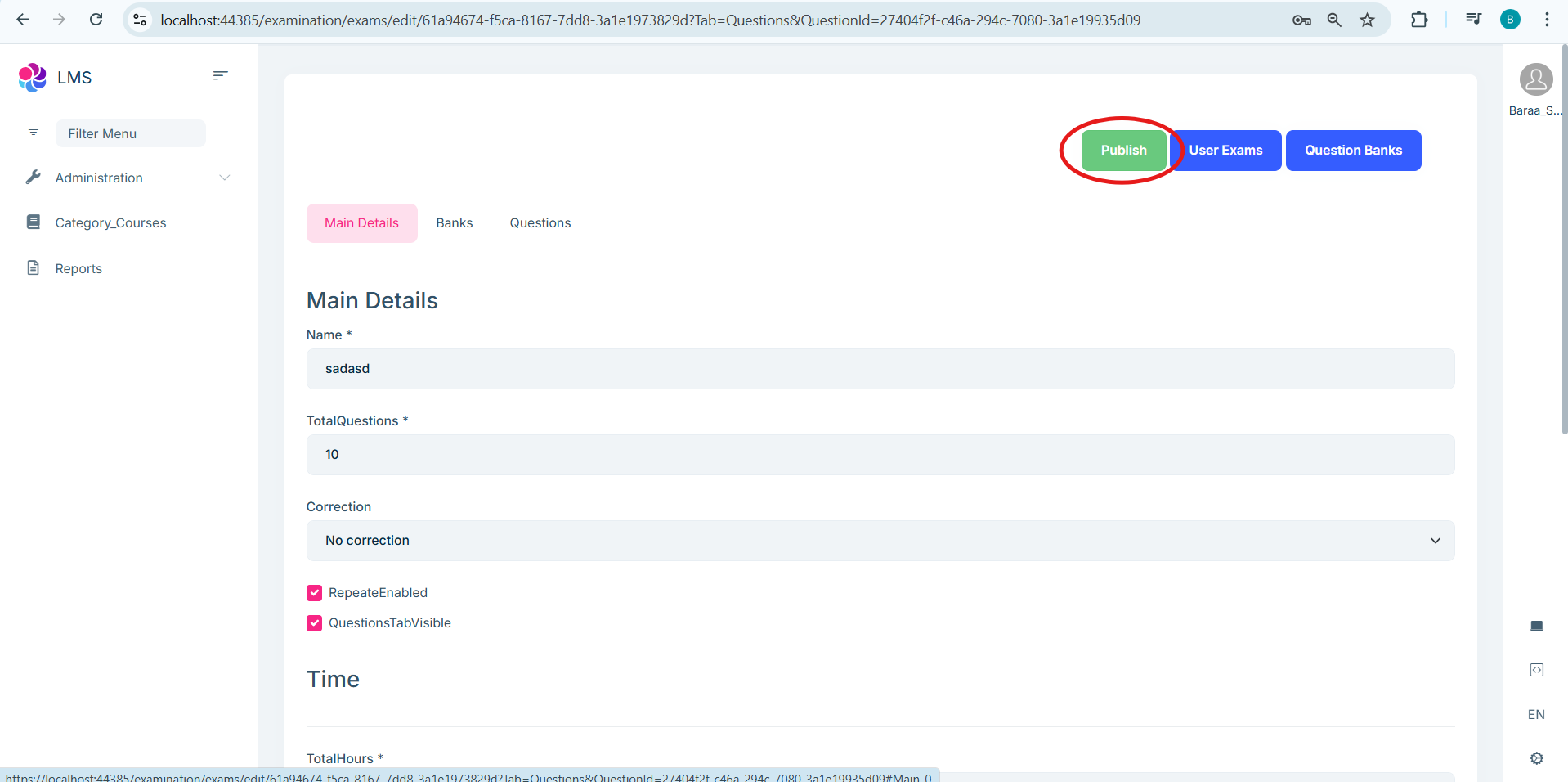Collapse sidebar using the menu toggle icon
1568x782 pixels.
pyautogui.click(x=220, y=75)
